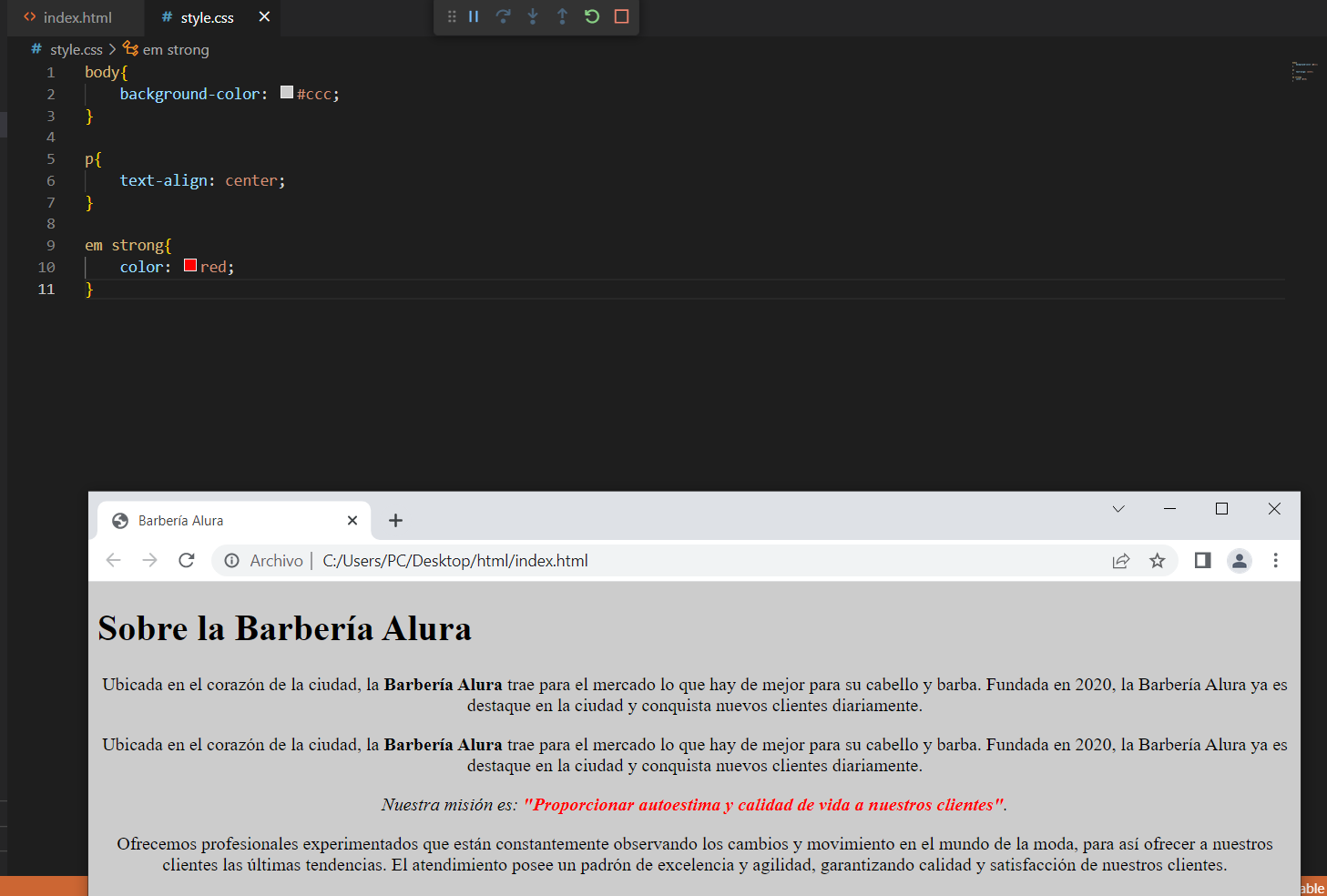Bookmark this page with the star

click(x=1158, y=560)
